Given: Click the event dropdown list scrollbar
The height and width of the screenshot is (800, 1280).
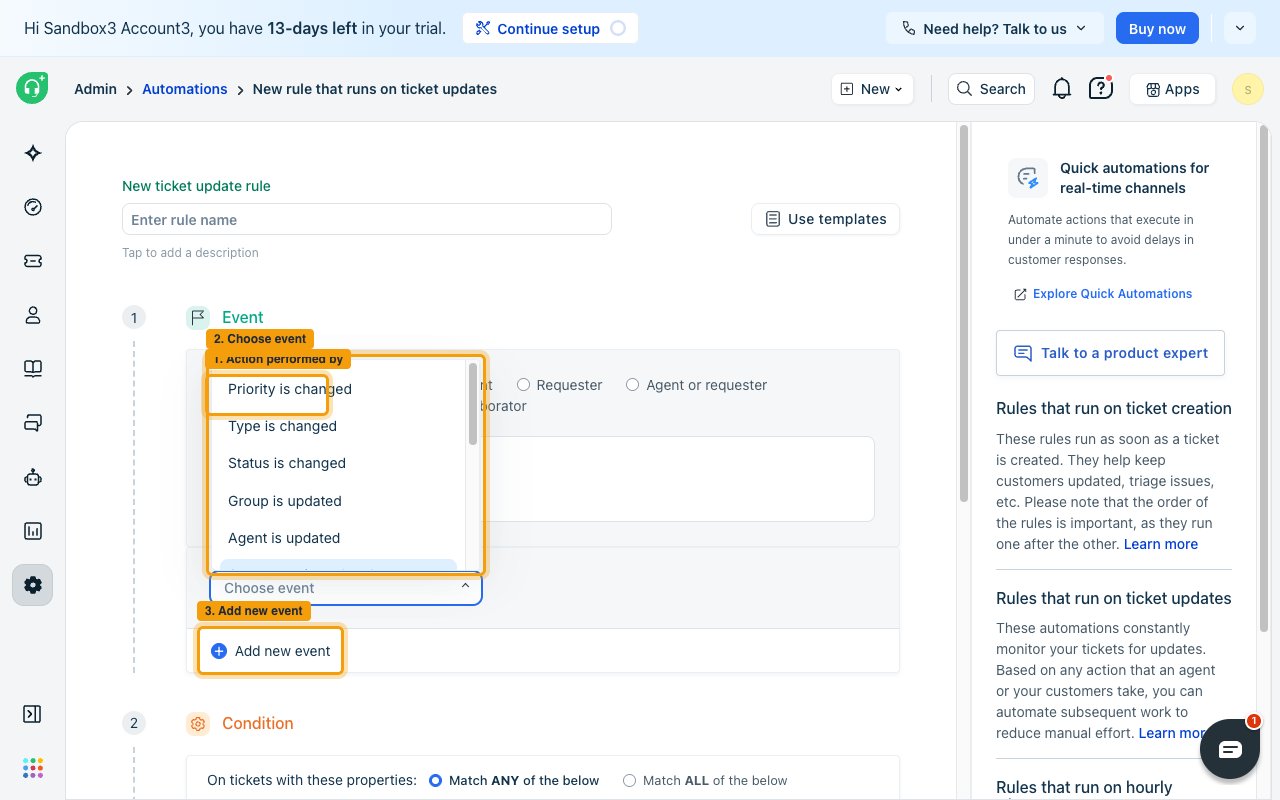Looking at the screenshot, I should click(x=473, y=404).
